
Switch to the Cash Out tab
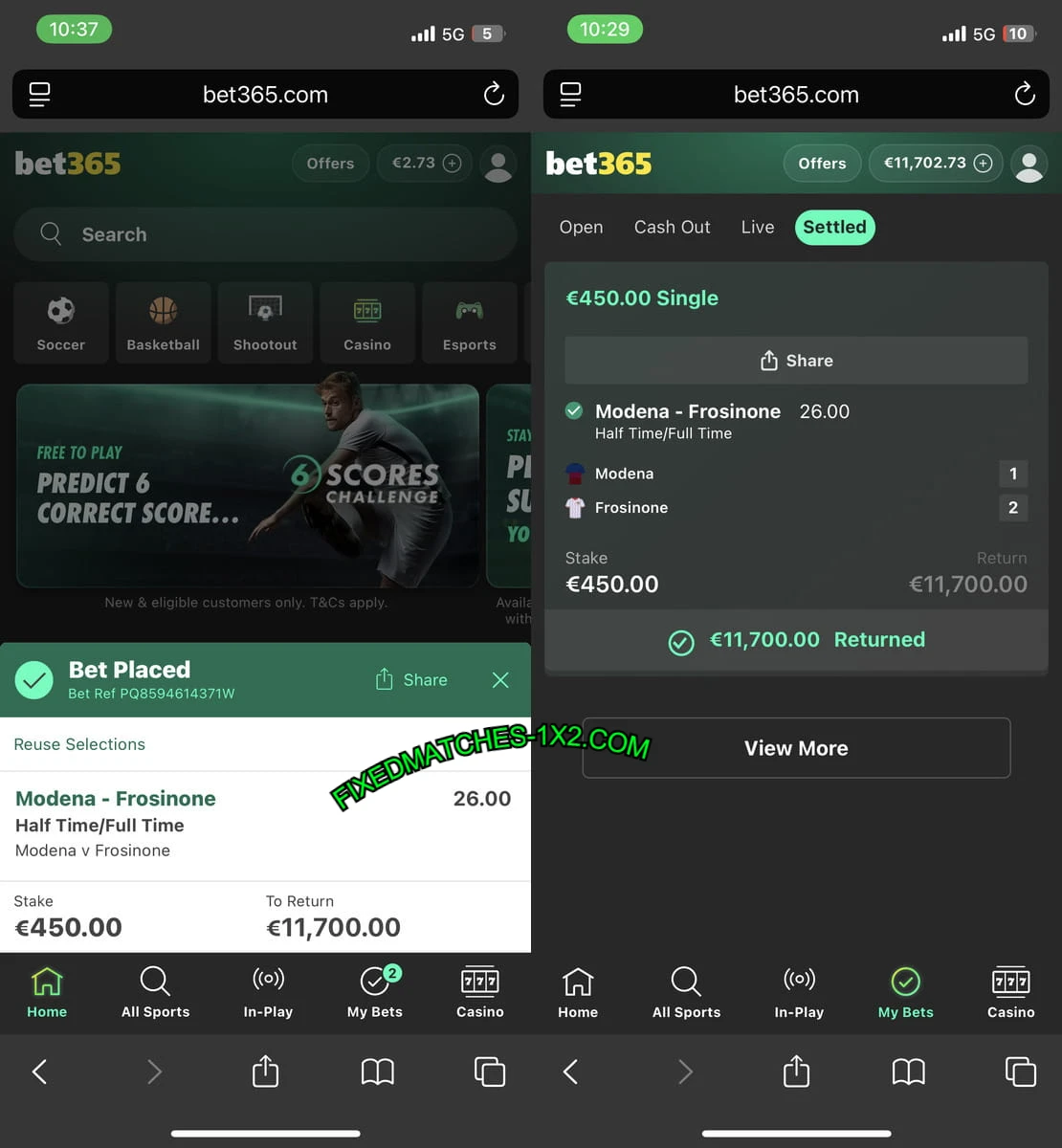point(672,227)
